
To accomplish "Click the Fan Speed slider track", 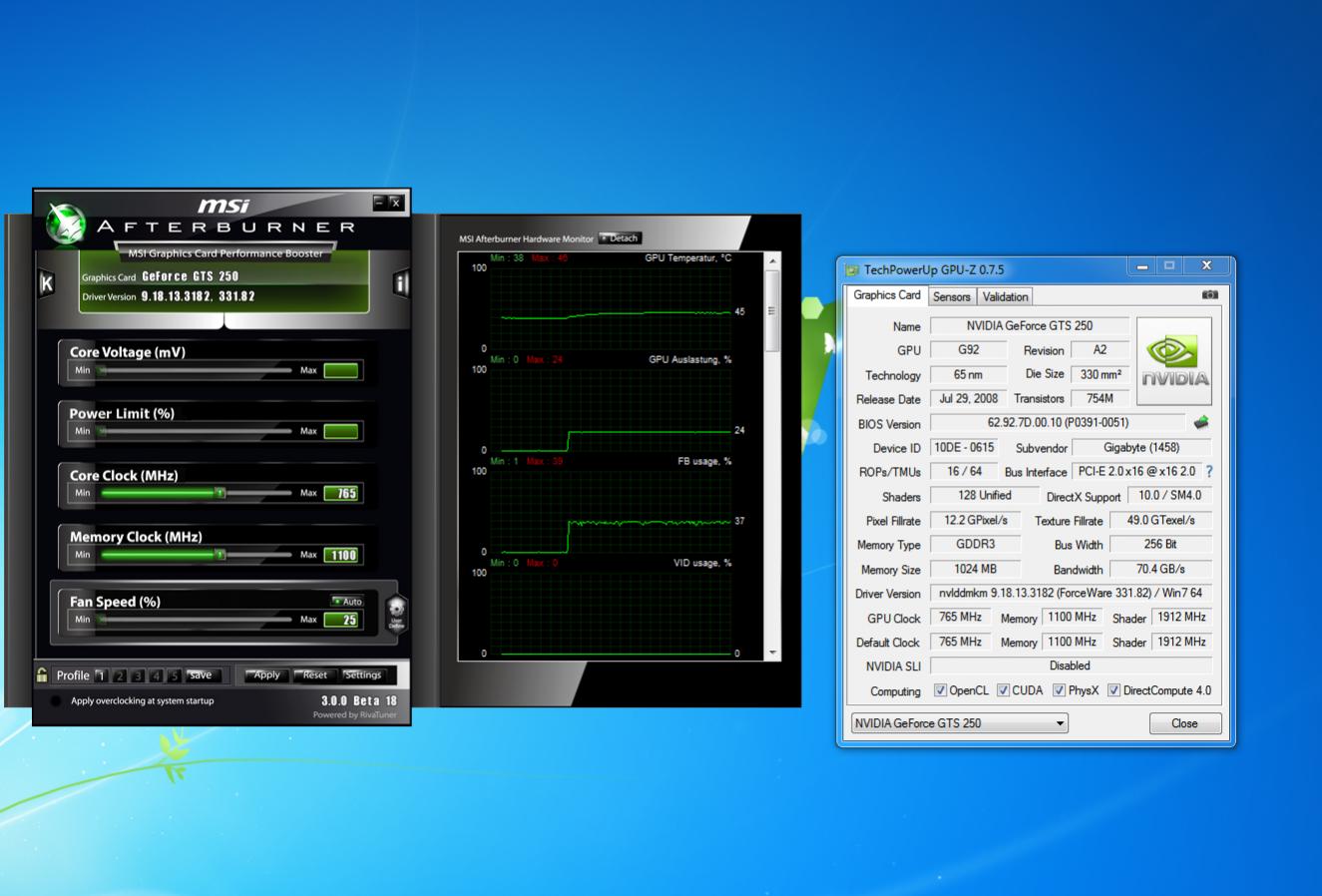I will coord(196,620).
